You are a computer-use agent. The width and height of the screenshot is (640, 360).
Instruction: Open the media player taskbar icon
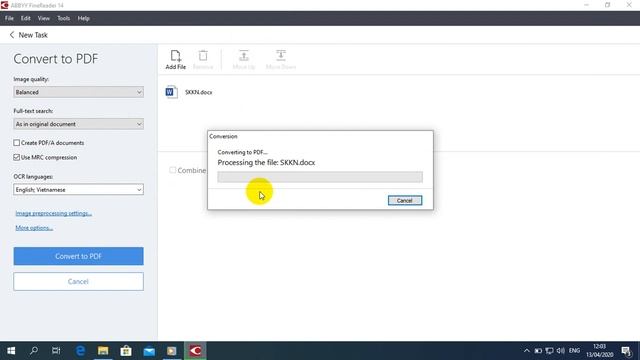click(x=172, y=351)
